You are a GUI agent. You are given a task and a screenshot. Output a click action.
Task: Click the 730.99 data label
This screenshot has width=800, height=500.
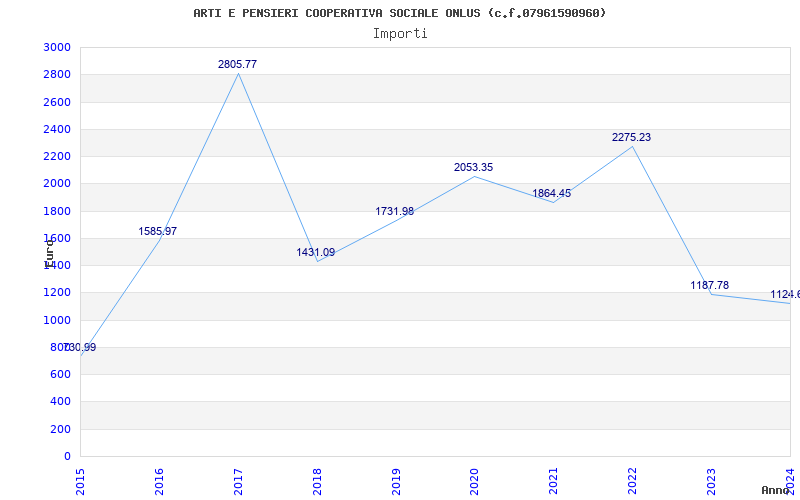click(x=80, y=347)
